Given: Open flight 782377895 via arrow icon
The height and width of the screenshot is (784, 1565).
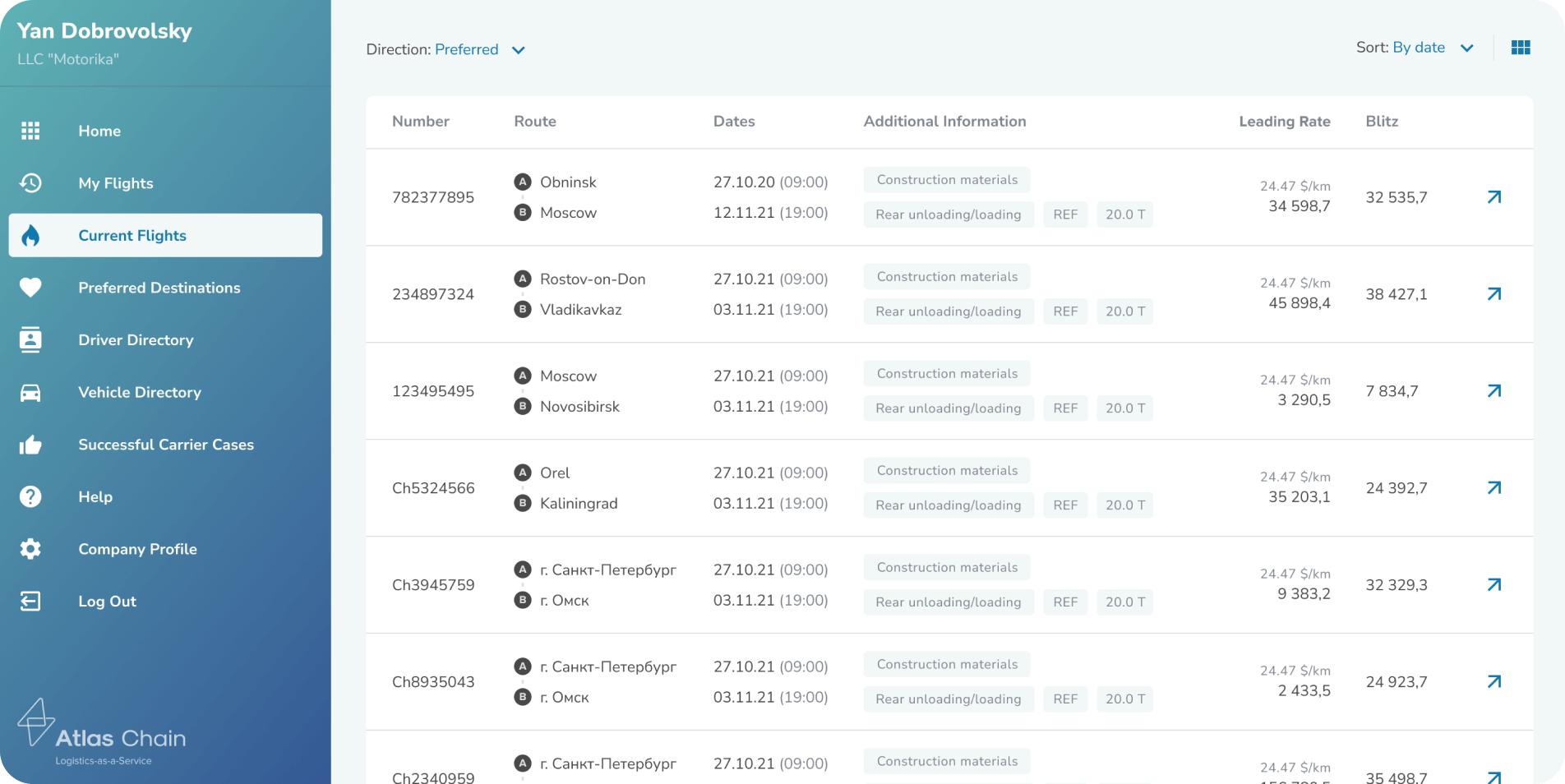Looking at the screenshot, I should click(x=1493, y=197).
